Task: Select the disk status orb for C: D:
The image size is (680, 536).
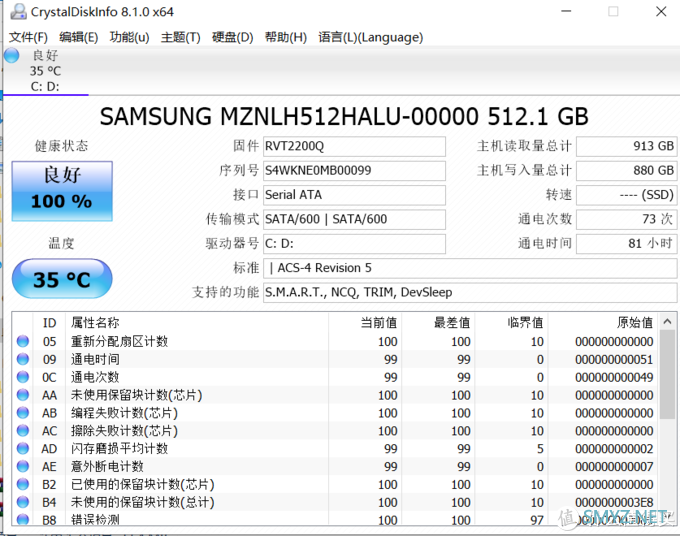Action: click(x=12, y=56)
